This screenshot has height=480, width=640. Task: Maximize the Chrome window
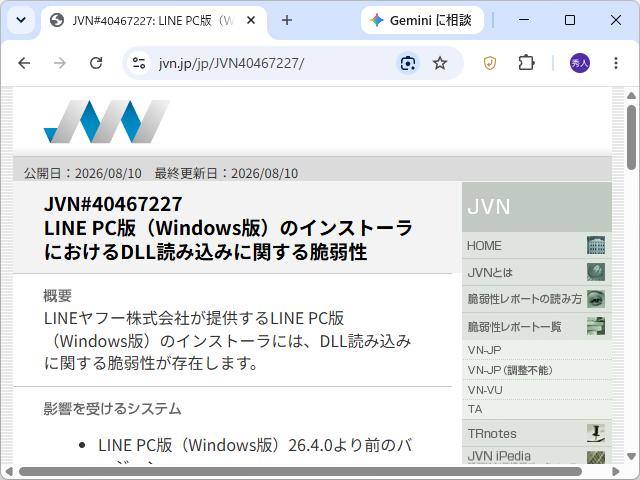click(570, 20)
